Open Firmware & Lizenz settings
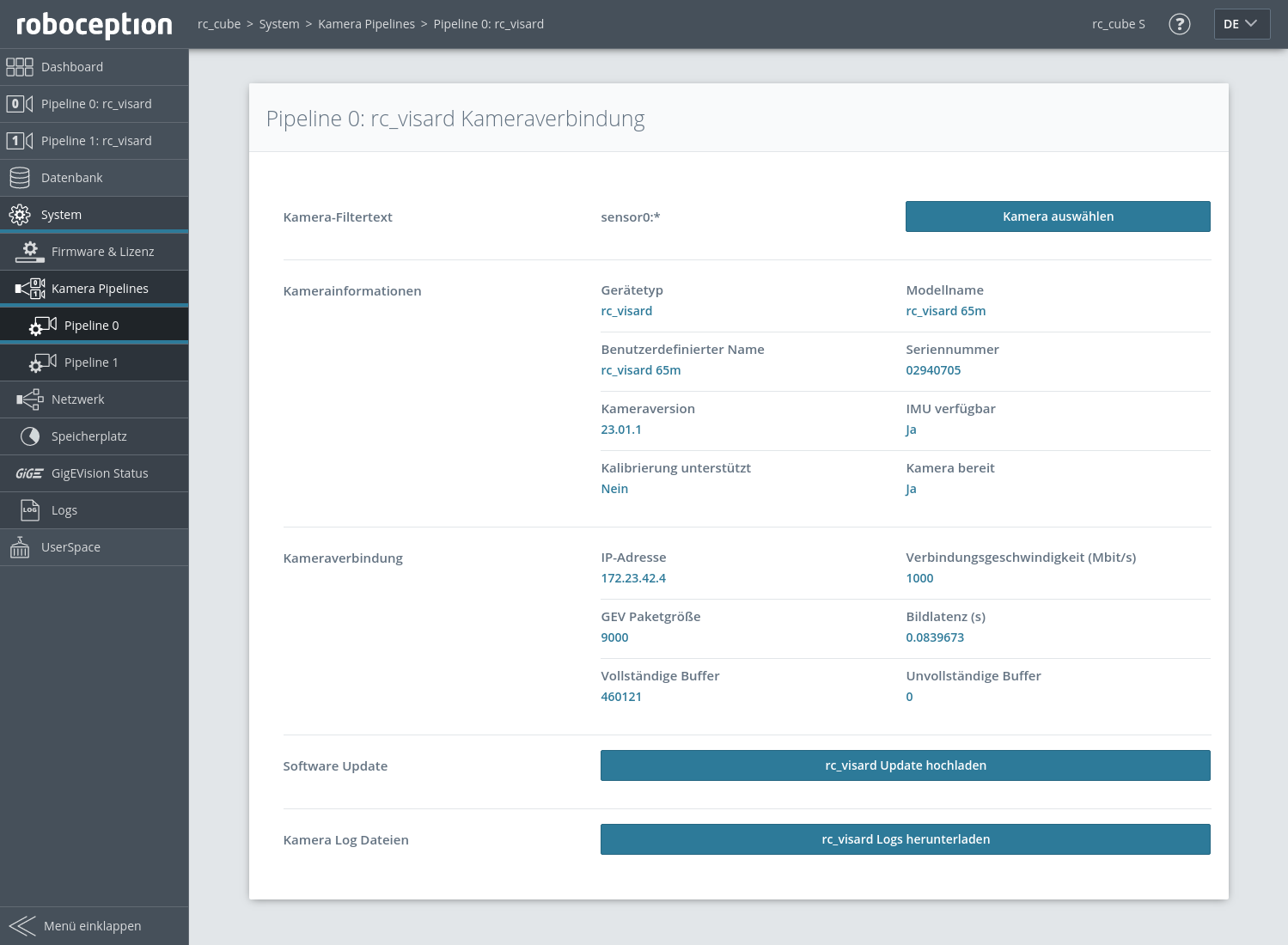Image resolution: width=1288 pixels, height=945 pixels. (102, 251)
